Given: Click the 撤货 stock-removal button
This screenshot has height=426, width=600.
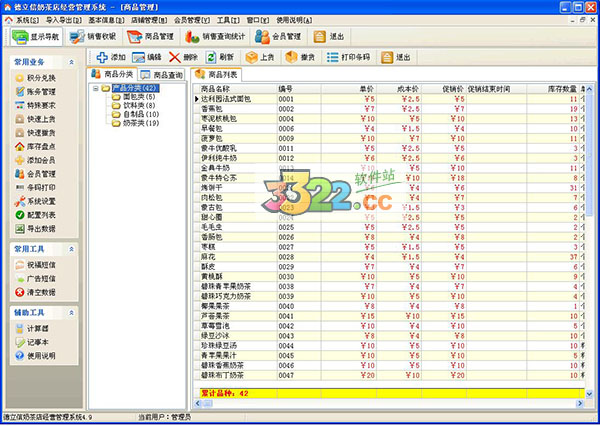Looking at the screenshot, I should coord(300,57).
